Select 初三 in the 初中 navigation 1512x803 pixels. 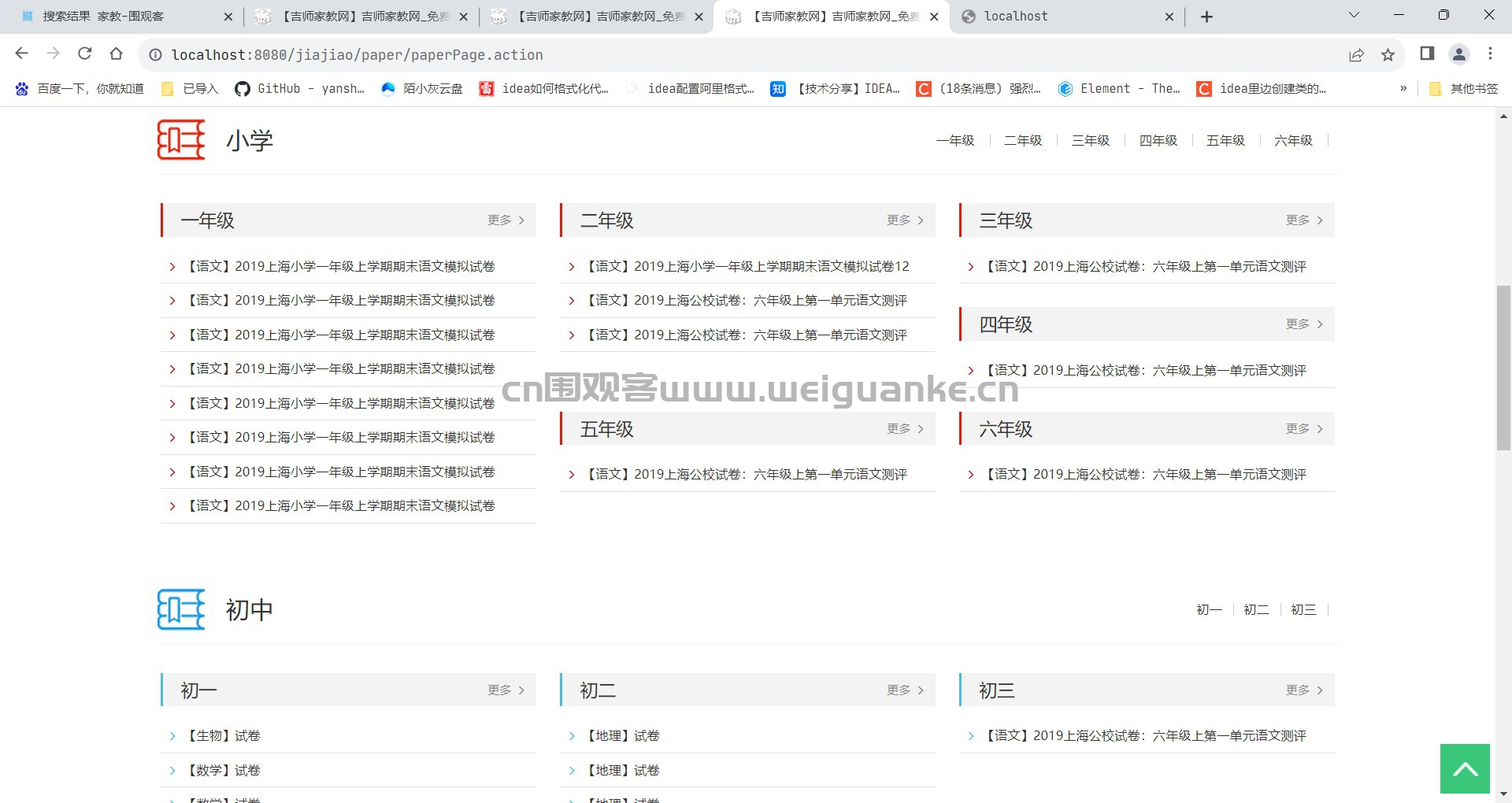(1303, 609)
